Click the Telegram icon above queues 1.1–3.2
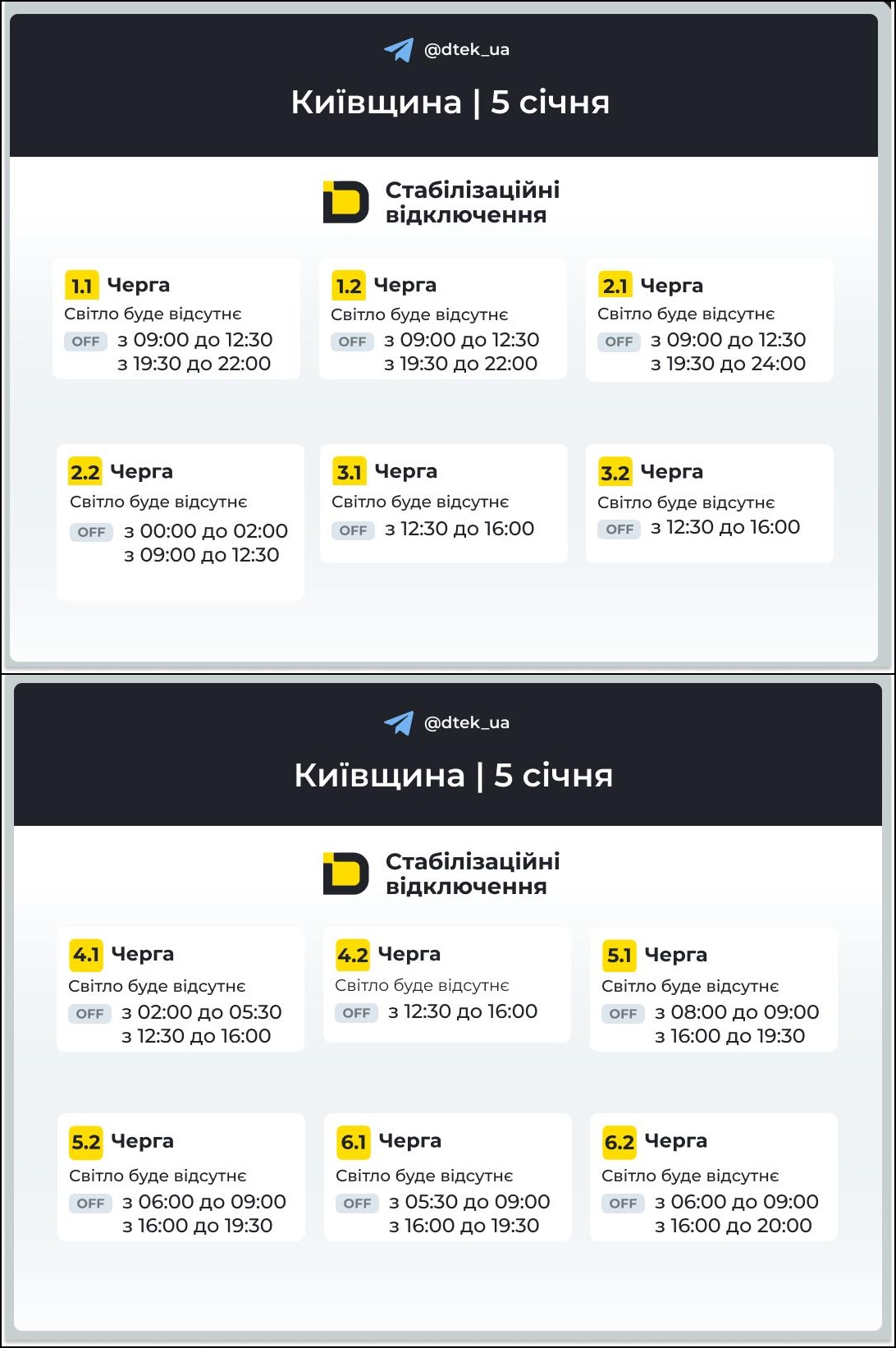Viewport: 896px width, 1348px height. click(x=399, y=50)
